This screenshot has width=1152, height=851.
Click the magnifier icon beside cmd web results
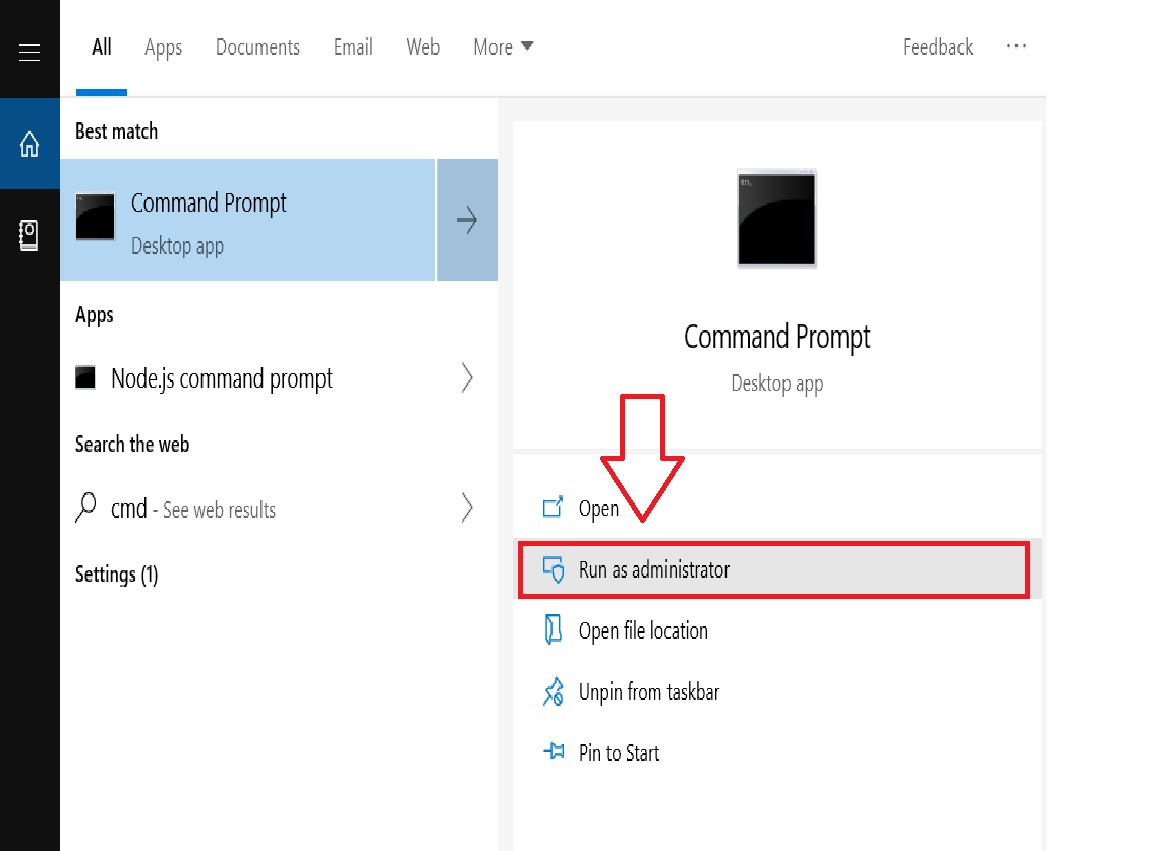pyautogui.click(x=86, y=507)
